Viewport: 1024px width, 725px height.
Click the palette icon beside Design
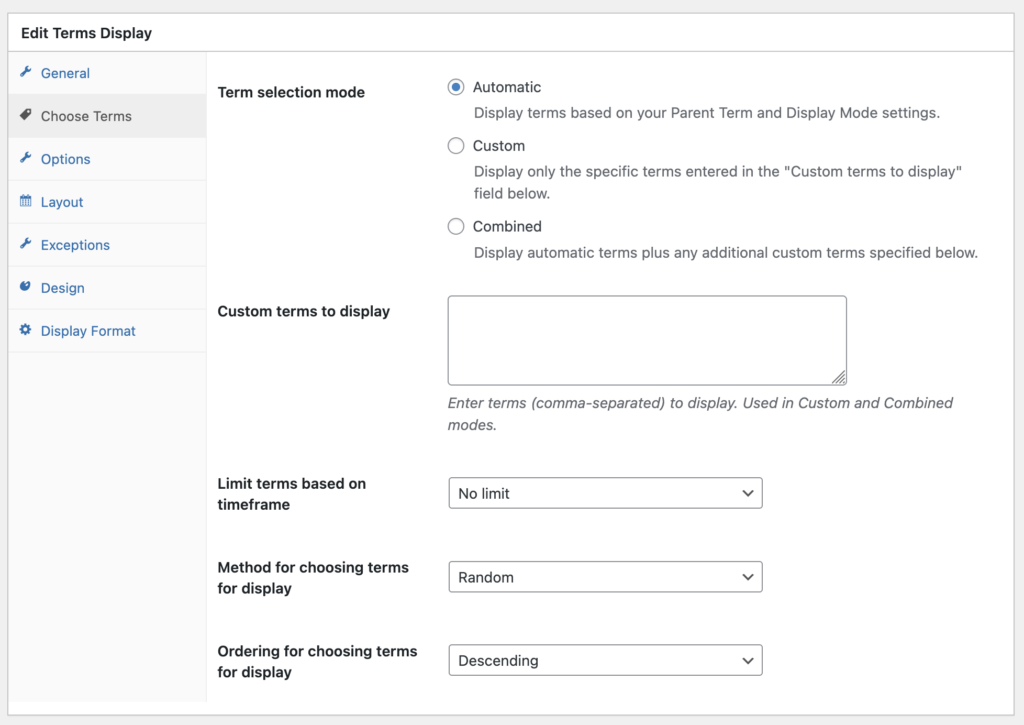pyautogui.click(x=25, y=288)
